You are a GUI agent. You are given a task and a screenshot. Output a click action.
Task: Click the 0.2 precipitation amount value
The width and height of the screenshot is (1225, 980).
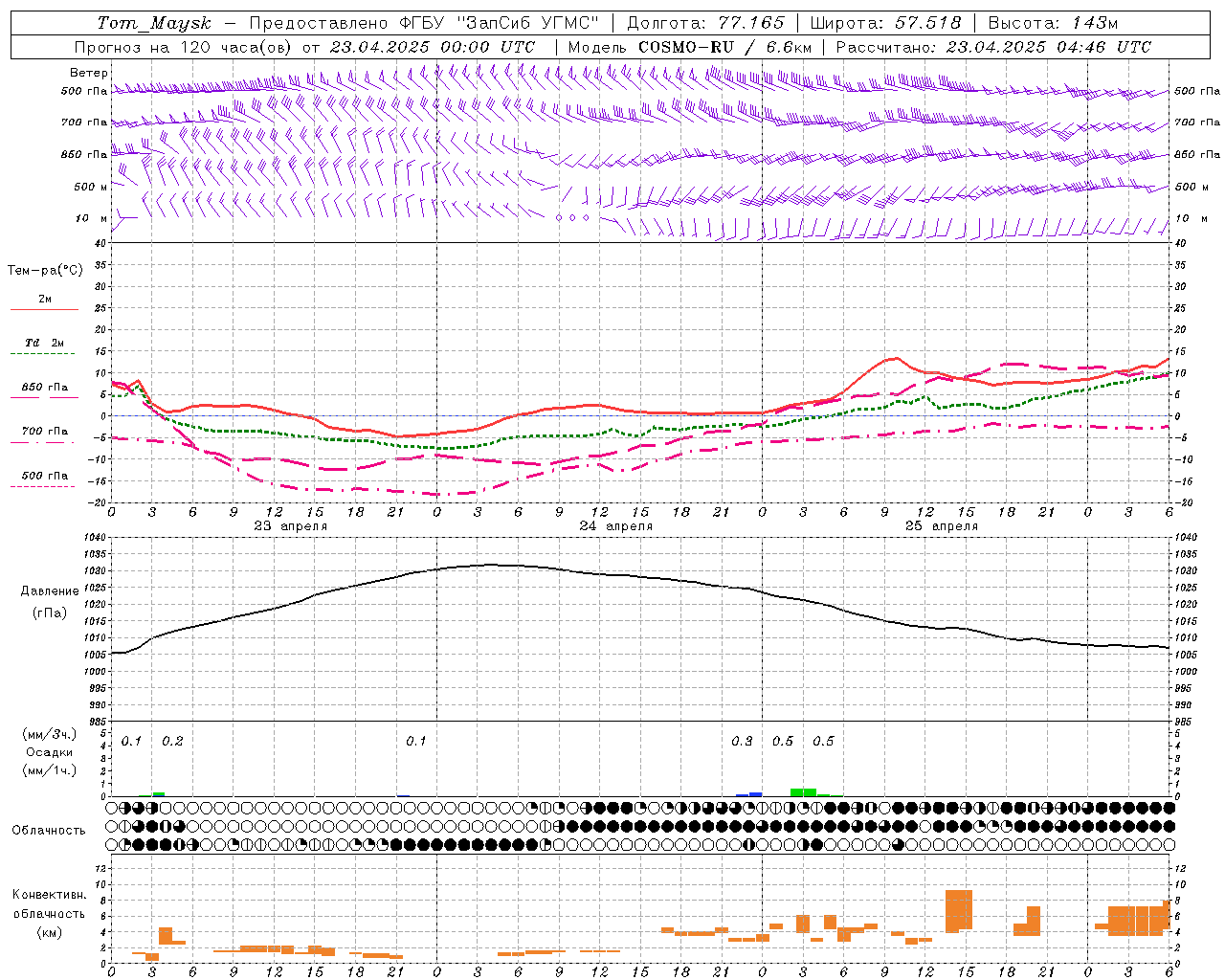(x=173, y=742)
